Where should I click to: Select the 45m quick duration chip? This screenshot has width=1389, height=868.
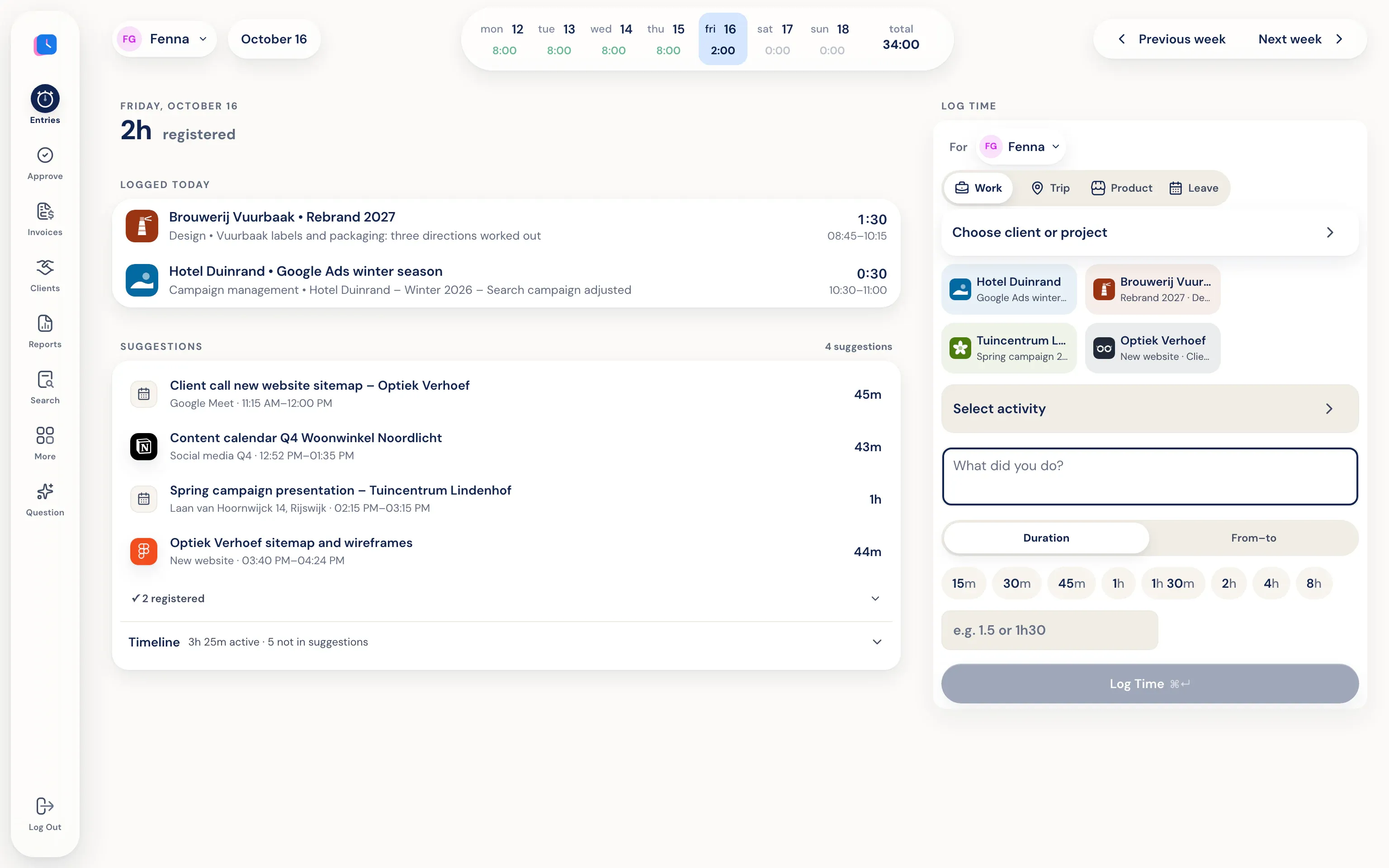pos(1071,583)
